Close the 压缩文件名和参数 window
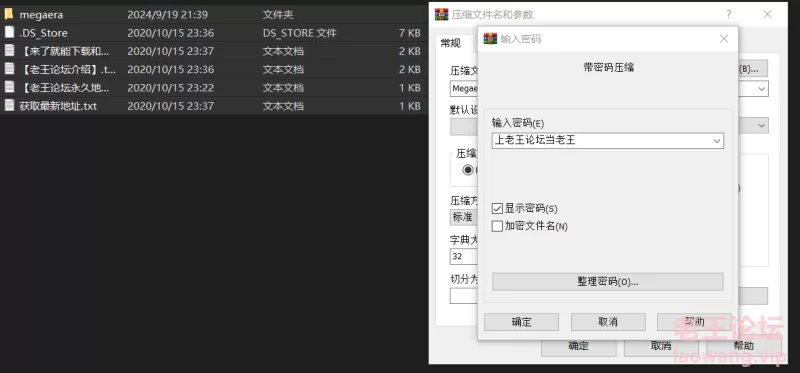800x373 pixels. pos(767,14)
